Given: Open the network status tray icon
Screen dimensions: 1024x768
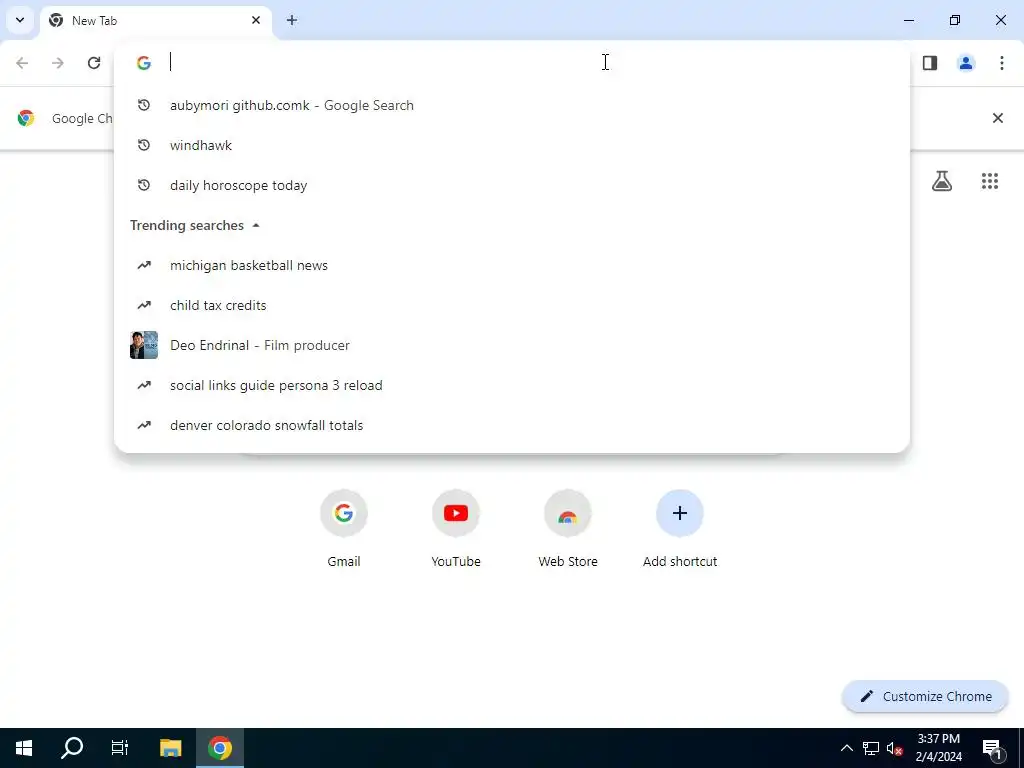Looking at the screenshot, I should (871, 748).
